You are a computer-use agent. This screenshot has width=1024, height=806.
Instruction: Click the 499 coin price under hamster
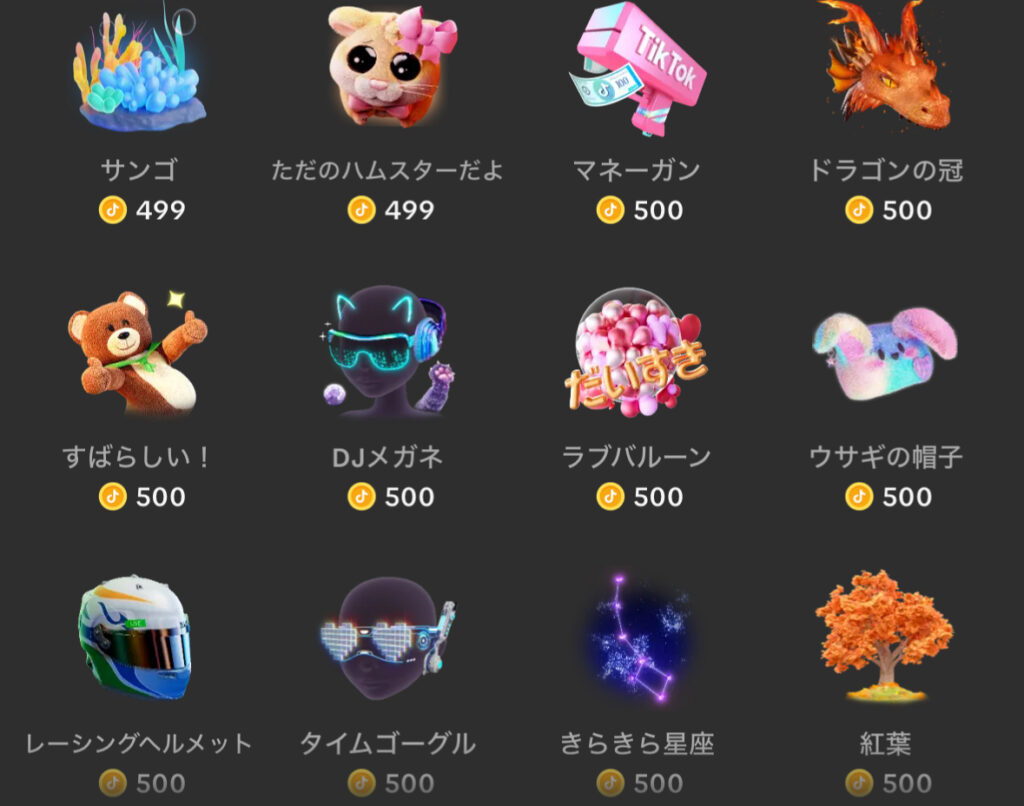pyautogui.click(x=409, y=210)
